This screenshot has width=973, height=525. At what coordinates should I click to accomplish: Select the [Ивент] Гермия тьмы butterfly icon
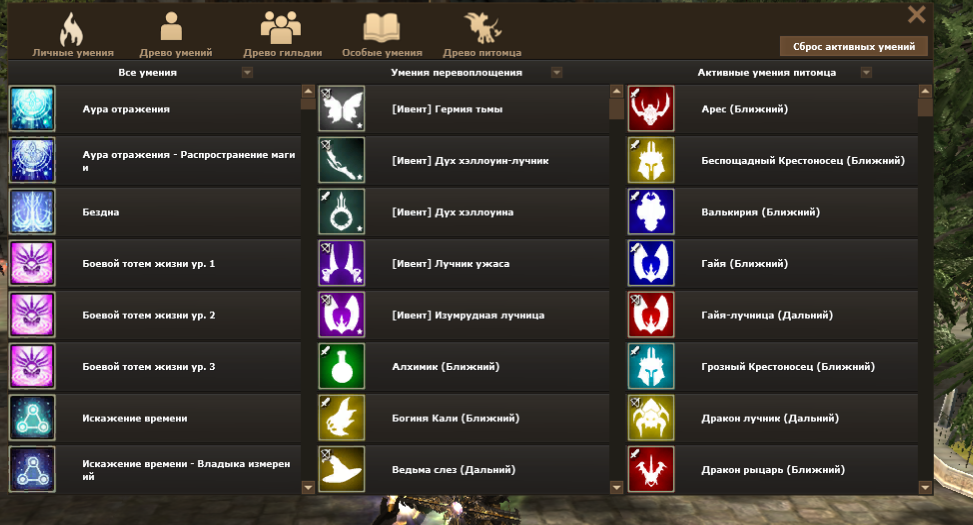341,109
